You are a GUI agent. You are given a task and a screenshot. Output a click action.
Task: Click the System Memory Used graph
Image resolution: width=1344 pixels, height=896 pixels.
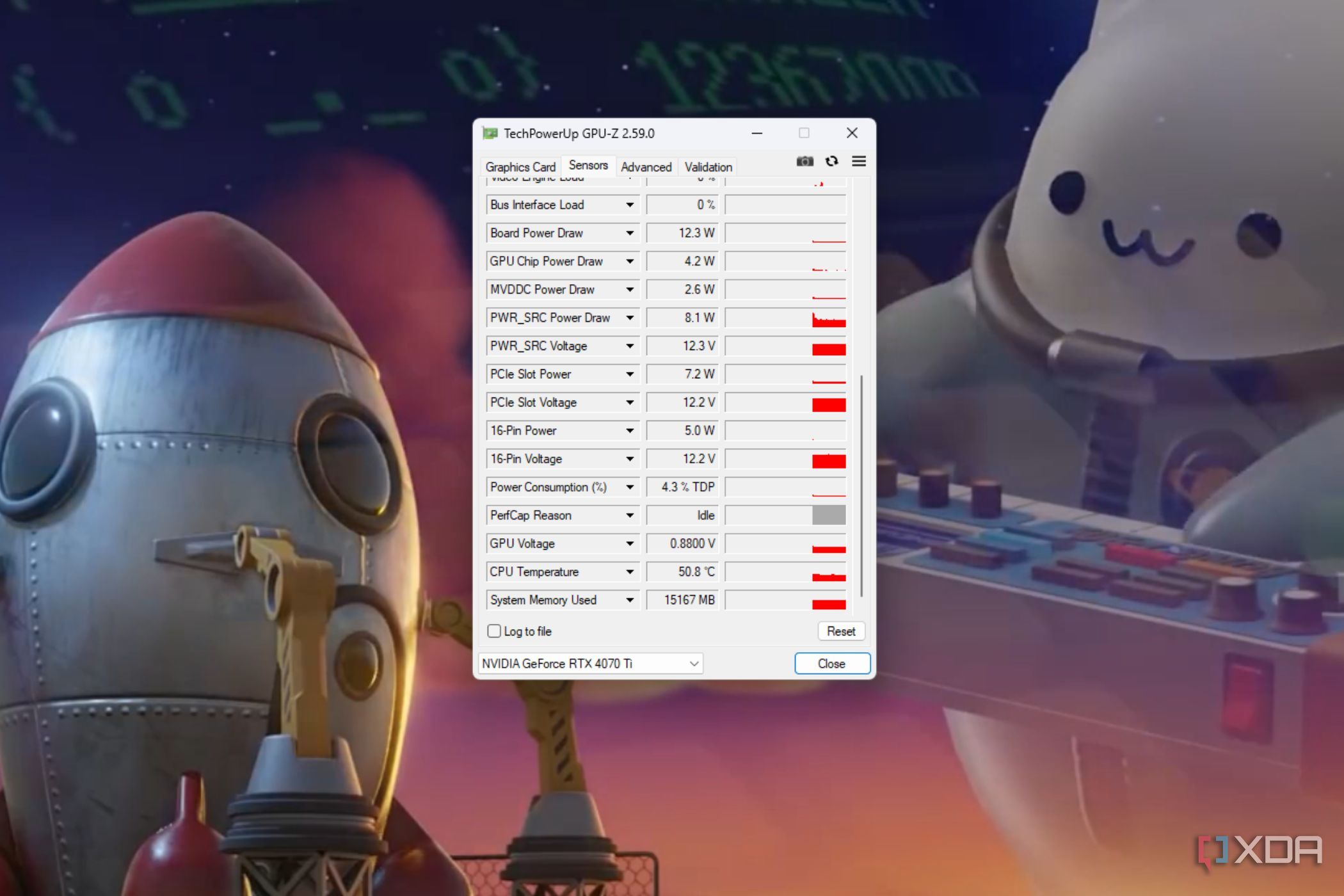785,600
